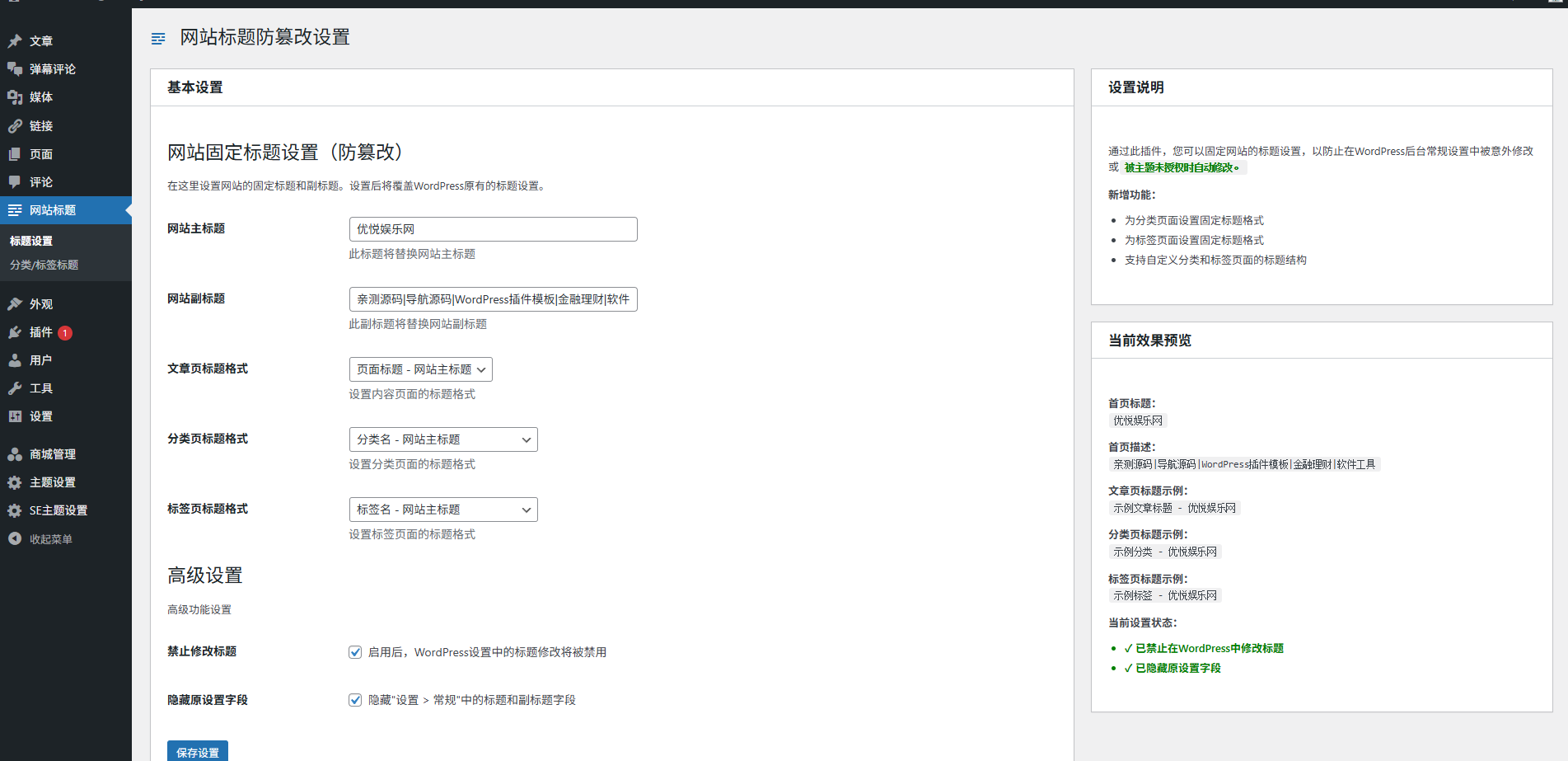Viewport: 1568px width, 761px height.
Task: Click the 外观 paintbrush icon
Action: coord(15,304)
